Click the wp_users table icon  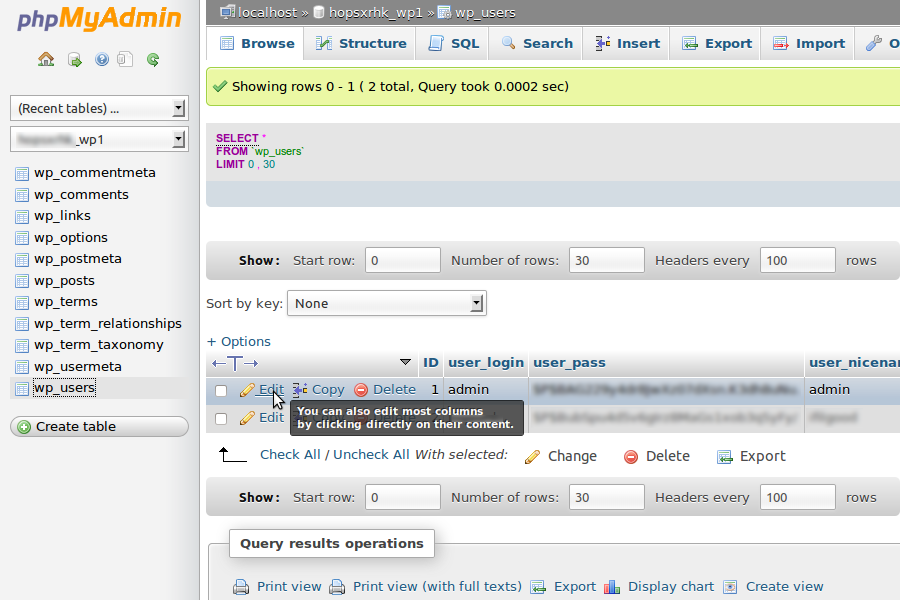pyautogui.click(x=22, y=389)
